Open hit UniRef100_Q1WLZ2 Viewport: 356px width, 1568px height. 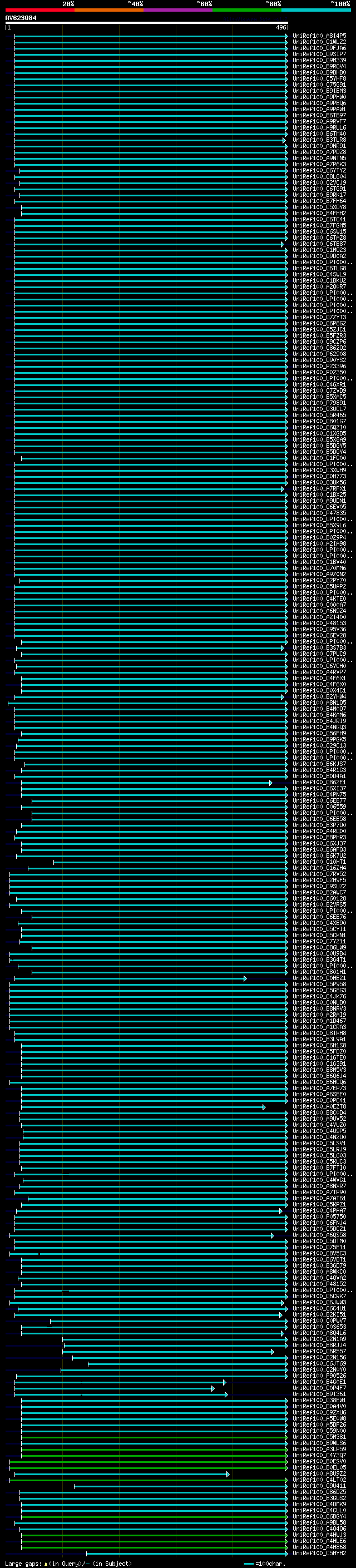coord(319,42)
